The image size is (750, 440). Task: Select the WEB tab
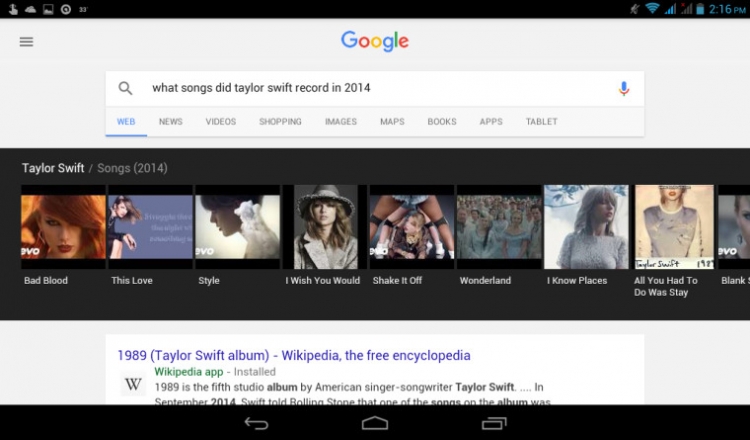pos(126,121)
